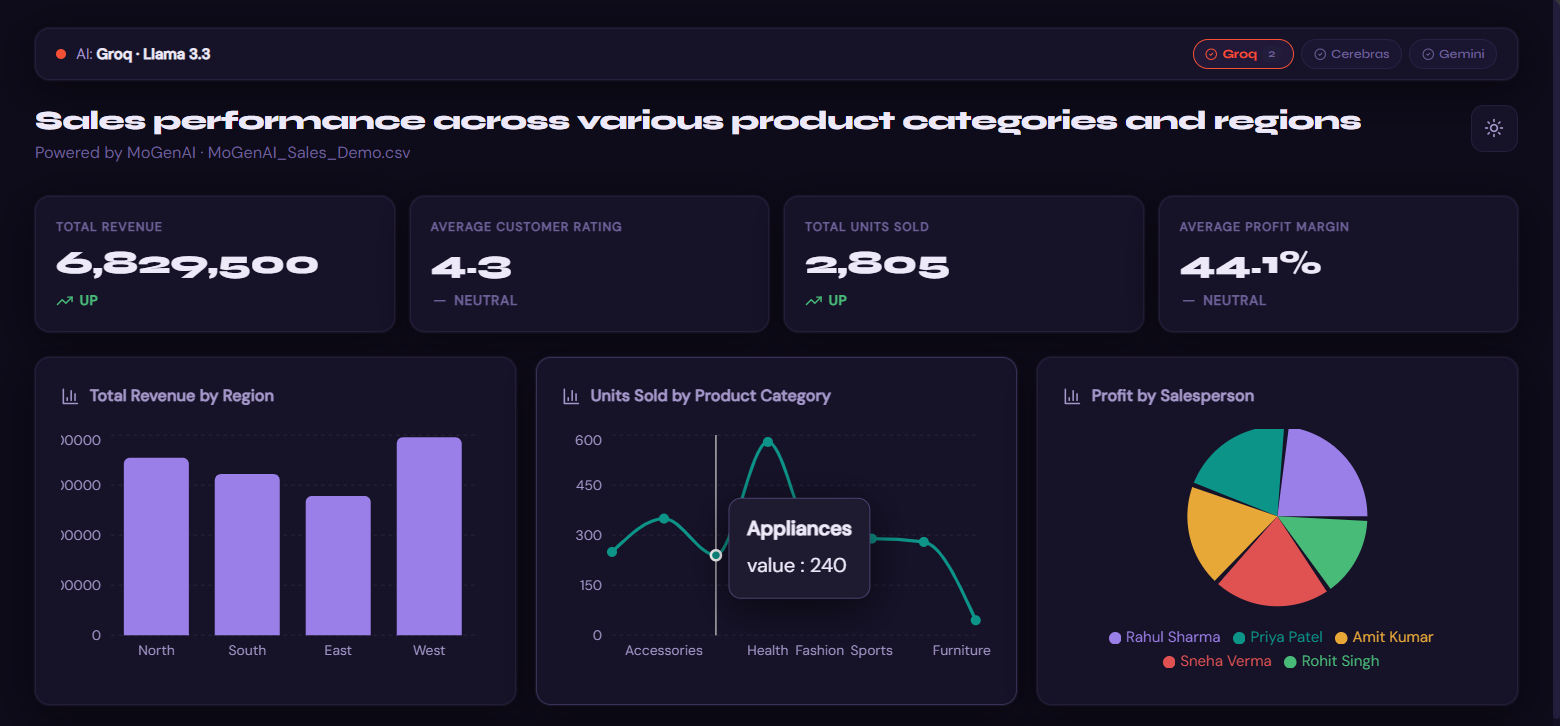This screenshot has height=726, width=1560.
Task: Click the Appliances data point on line chart
Action: 716,555
